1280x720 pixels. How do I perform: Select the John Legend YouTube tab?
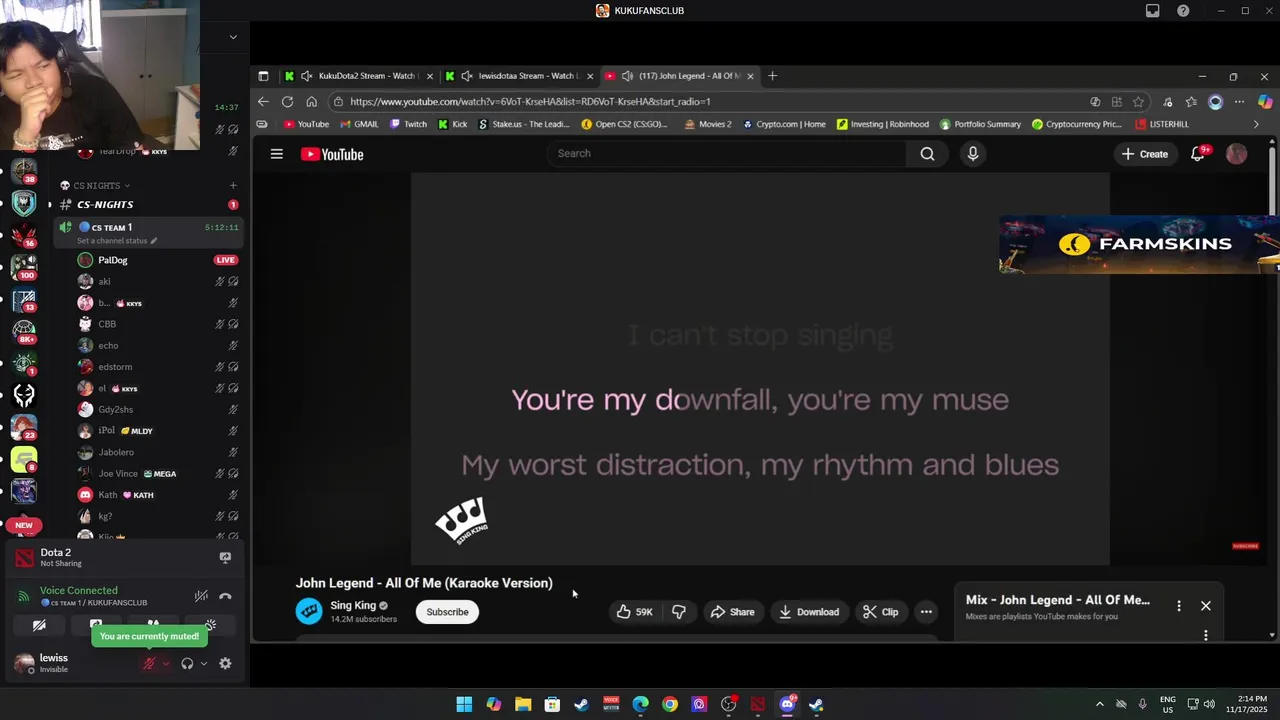pyautogui.click(x=680, y=76)
